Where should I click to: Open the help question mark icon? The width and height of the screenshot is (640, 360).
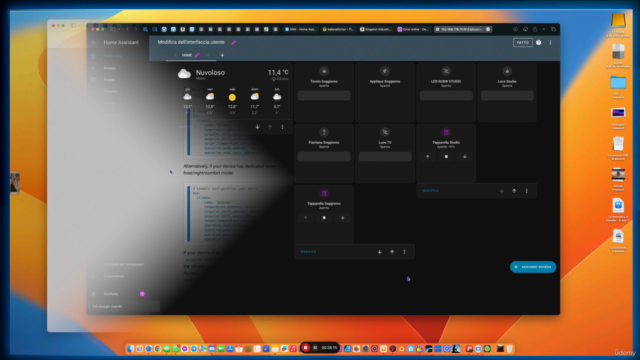coord(538,42)
